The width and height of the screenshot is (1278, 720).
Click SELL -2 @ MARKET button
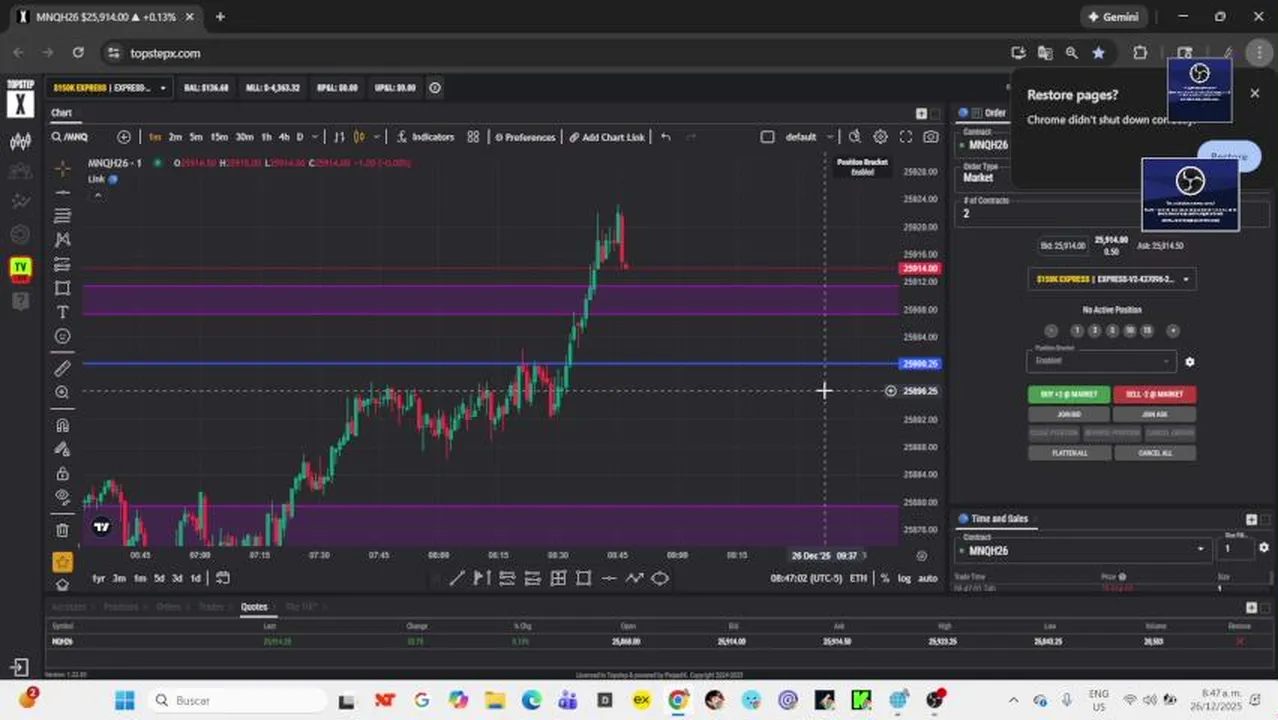pos(1154,394)
